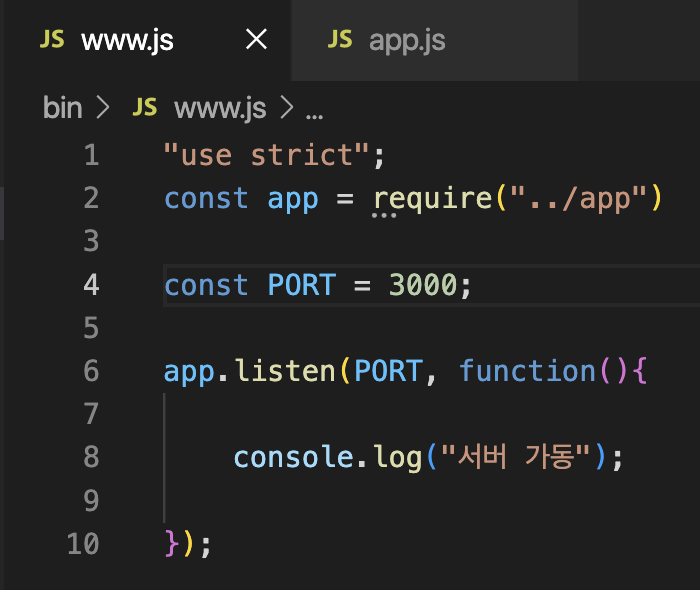This screenshot has width=700, height=590.
Task: Open the bin folder breadcrumb
Action: click(62, 108)
